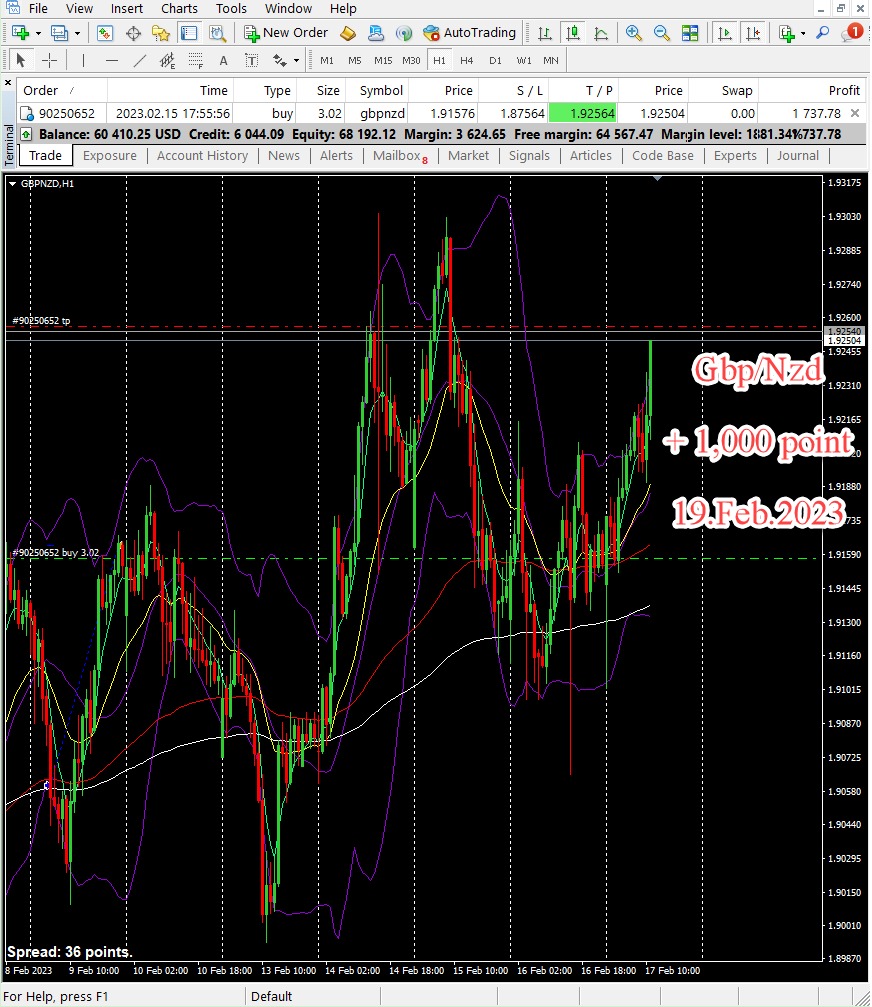Click the T/P value 1.92564

(583, 114)
